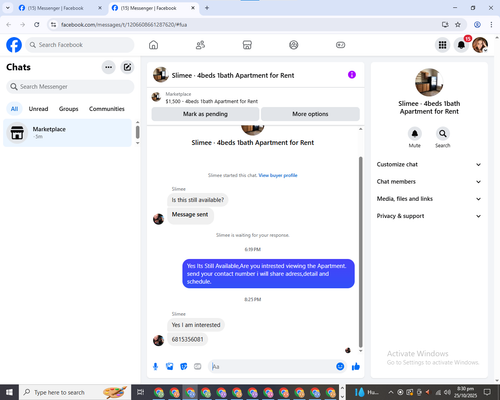Open the Facebook home logo
500x400 pixels.
[x=14, y=45]
